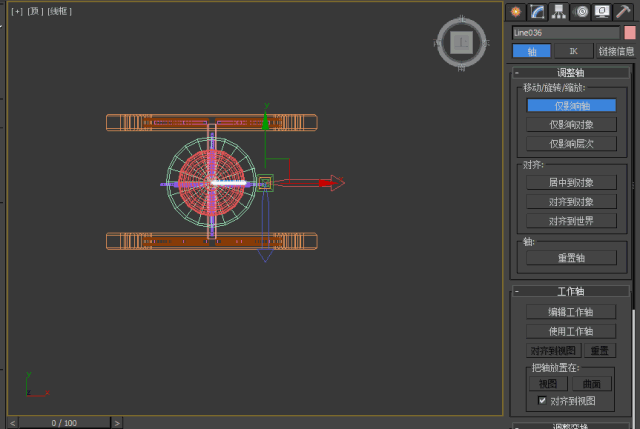The image size is (640, 429).
Task: Switch to the 链接信息 tab
Action: tap(616, 51)
